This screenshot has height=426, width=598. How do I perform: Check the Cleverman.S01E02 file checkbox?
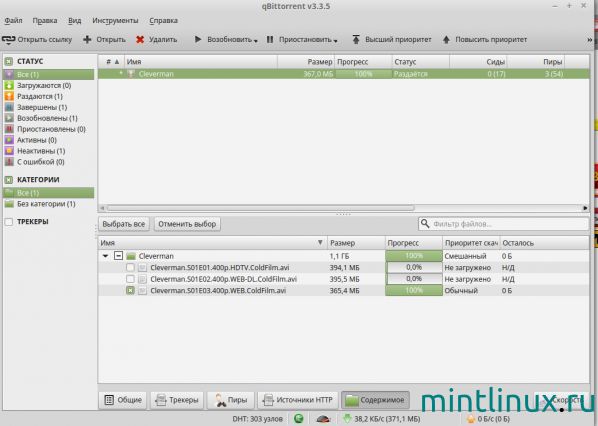[130, 279]
